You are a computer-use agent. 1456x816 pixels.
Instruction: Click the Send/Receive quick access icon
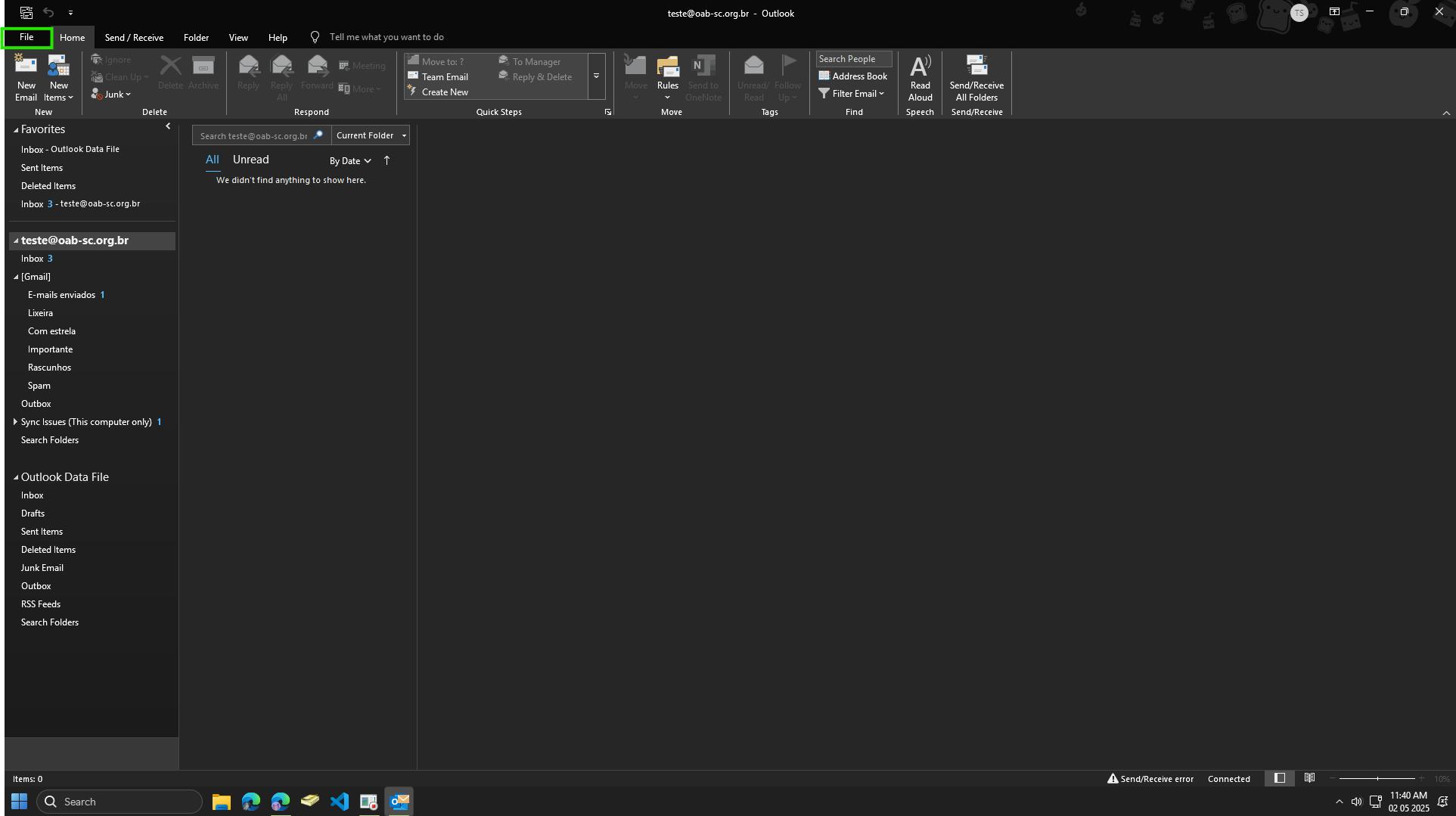(x=26, y=13)
